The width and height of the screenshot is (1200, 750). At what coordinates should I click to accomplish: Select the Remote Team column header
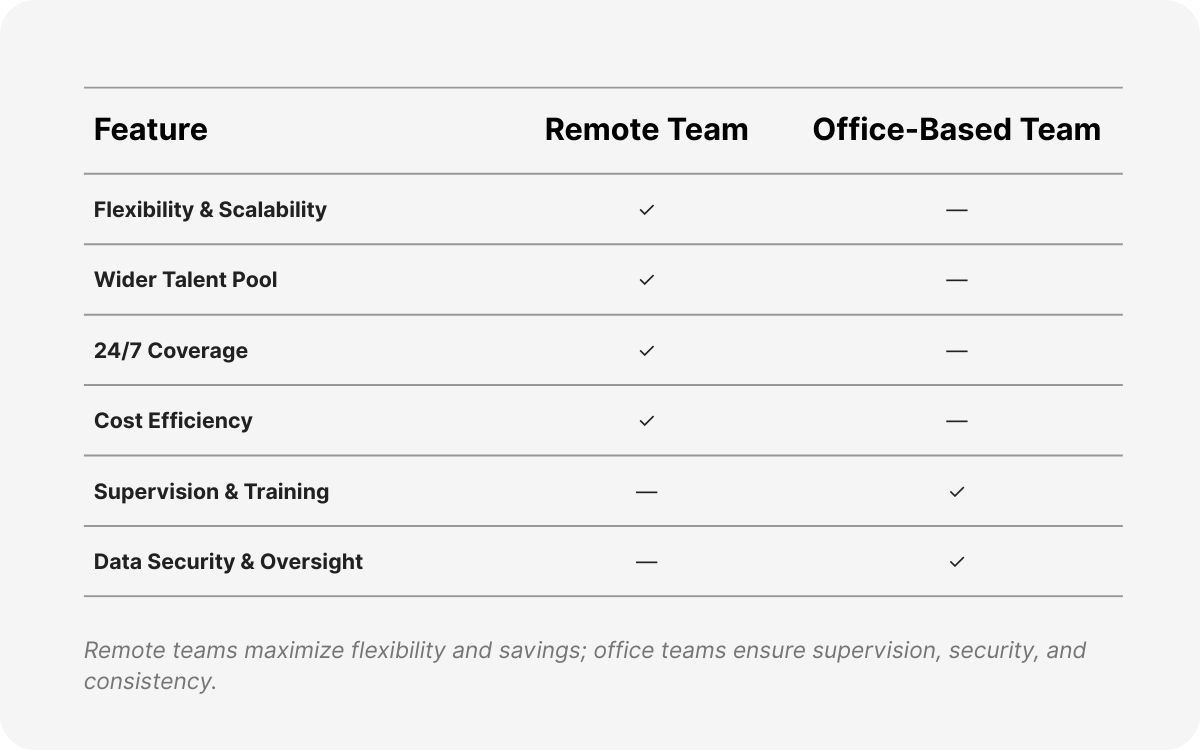[646, 130]
